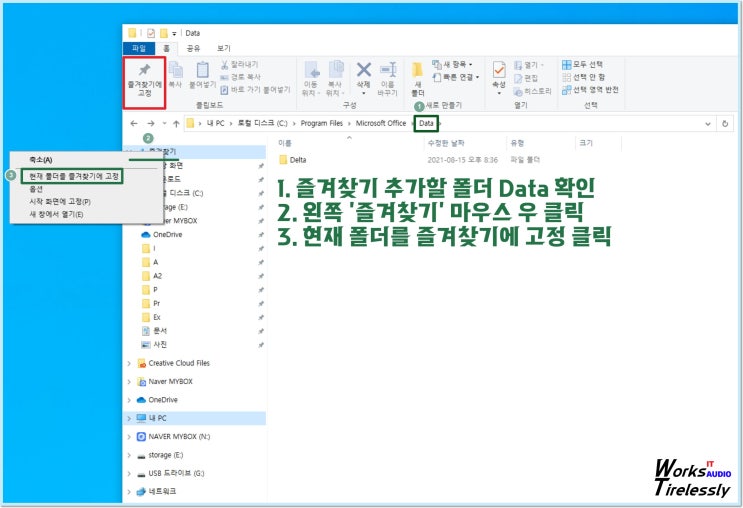The width and height of the screenshot is (743, 508).
Task: Select 잘라내기 (cut) scissors command
Action: pyautogui.click(x=239, y=64)
